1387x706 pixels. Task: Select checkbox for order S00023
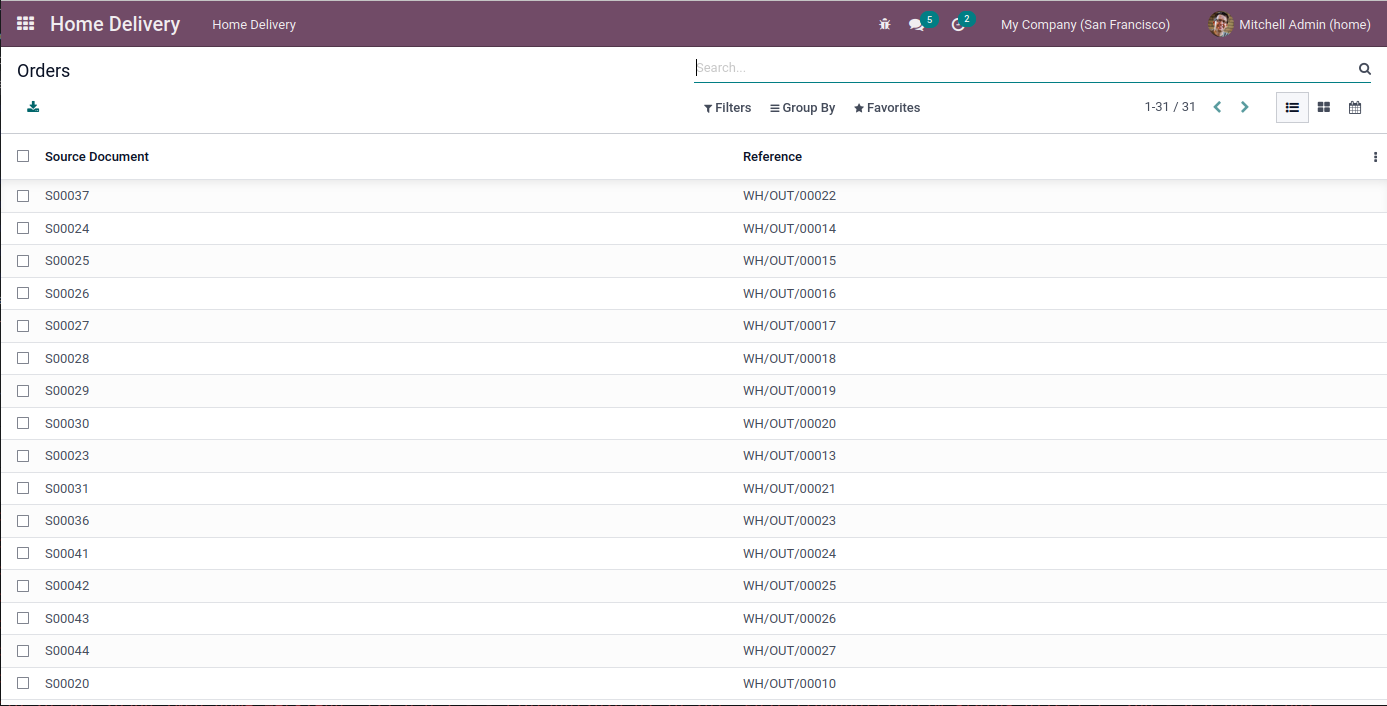23,456
